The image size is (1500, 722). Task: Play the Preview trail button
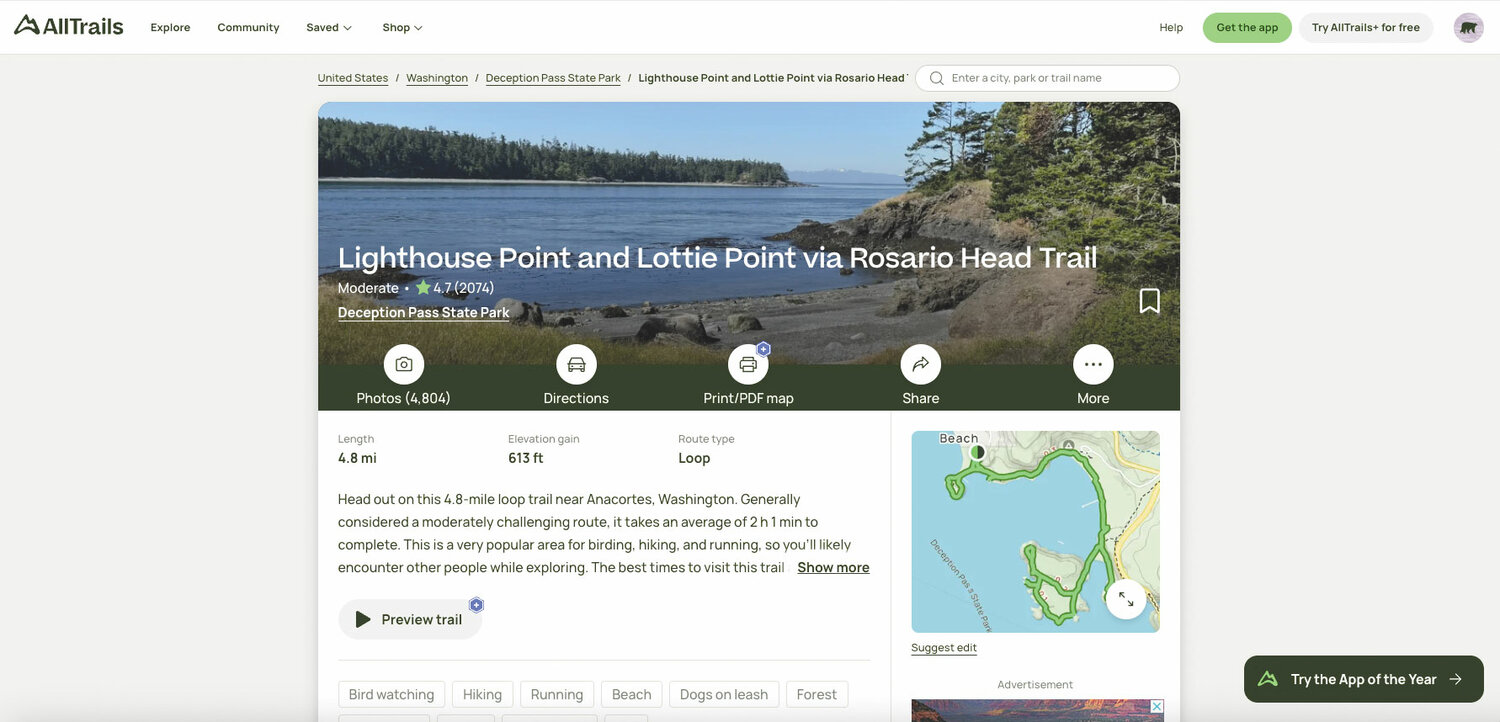coord(410,620)
